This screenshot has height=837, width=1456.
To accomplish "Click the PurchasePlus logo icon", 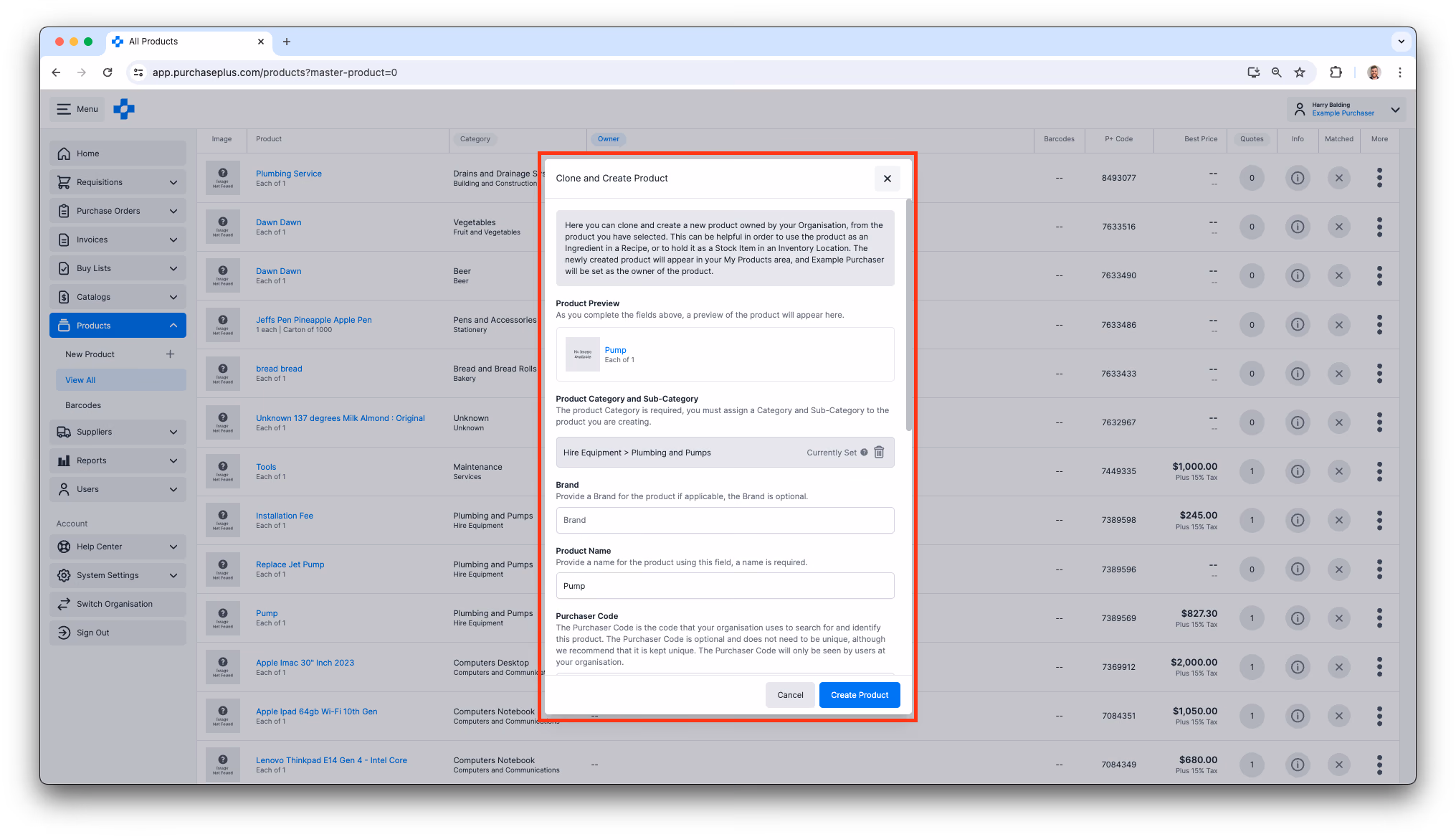I will (x=124, y=109).
